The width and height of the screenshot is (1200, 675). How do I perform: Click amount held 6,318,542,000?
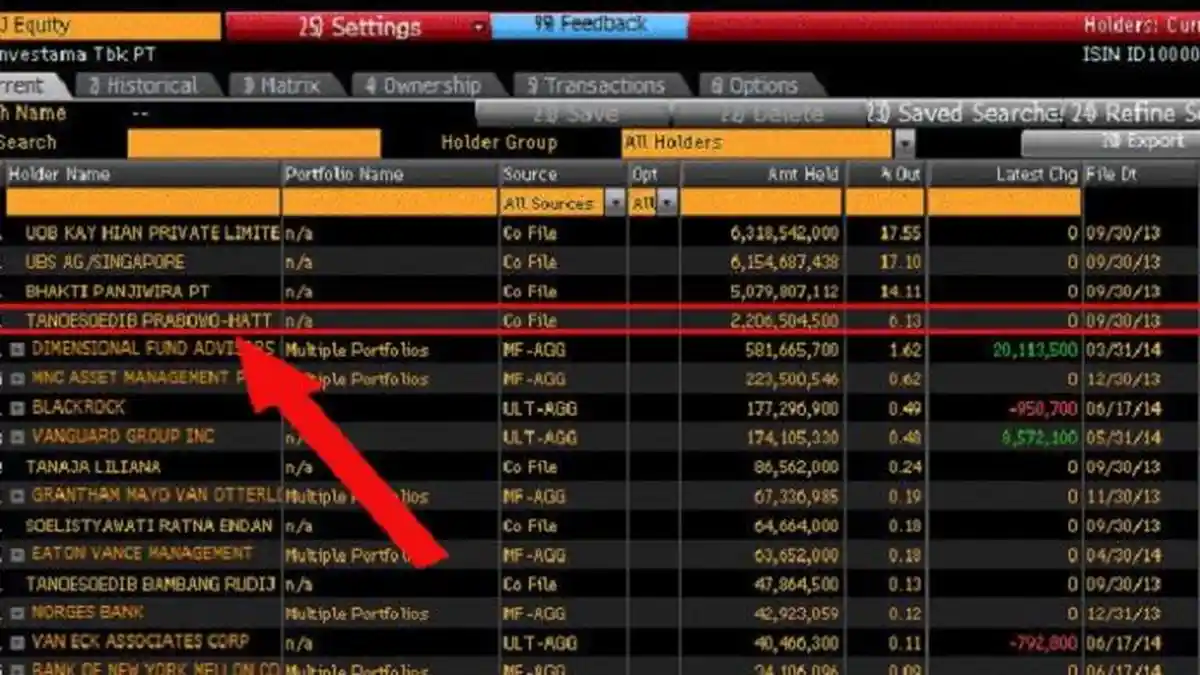785,233
